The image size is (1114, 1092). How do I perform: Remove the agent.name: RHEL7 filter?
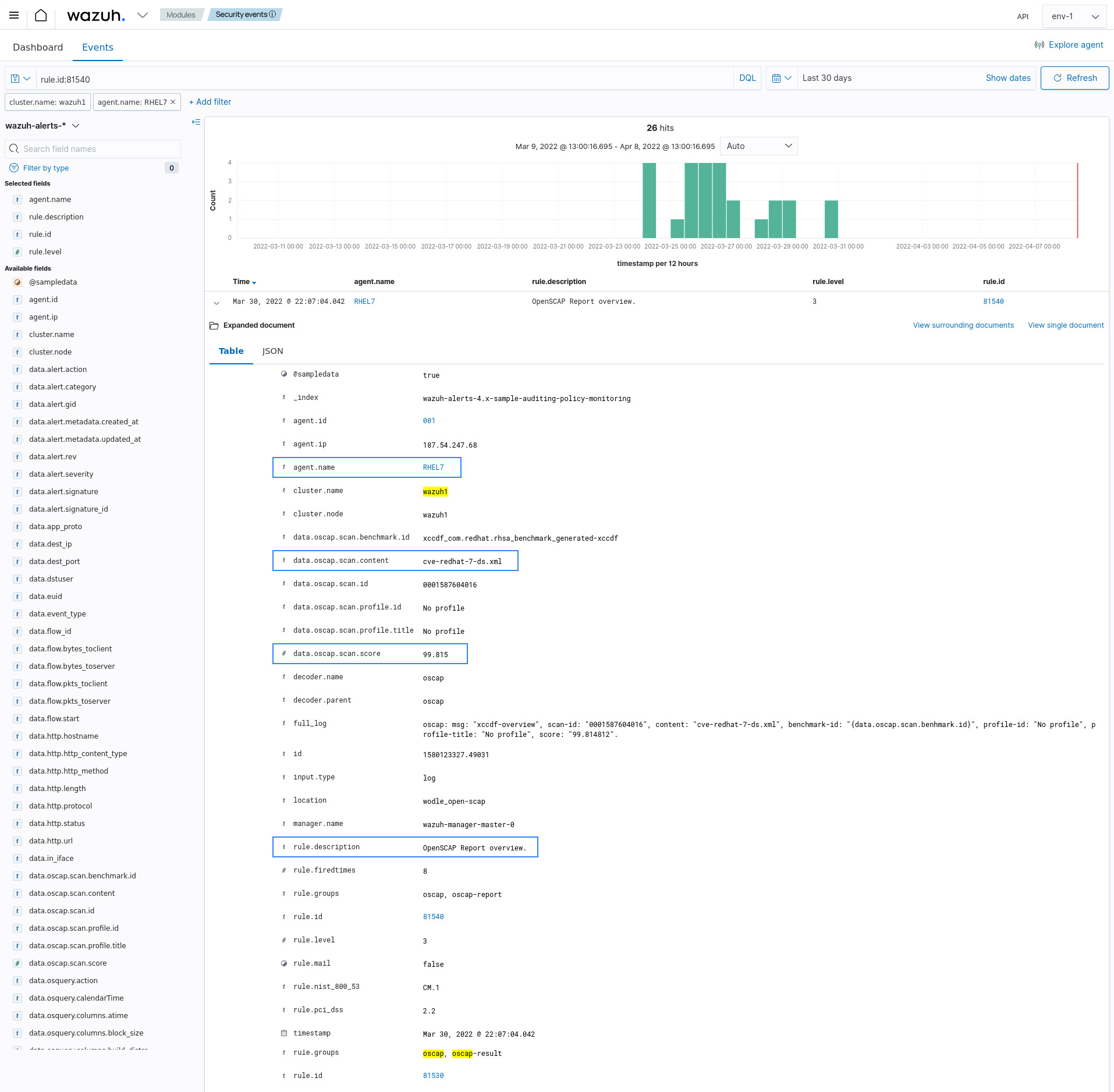[x=173, y=102]
